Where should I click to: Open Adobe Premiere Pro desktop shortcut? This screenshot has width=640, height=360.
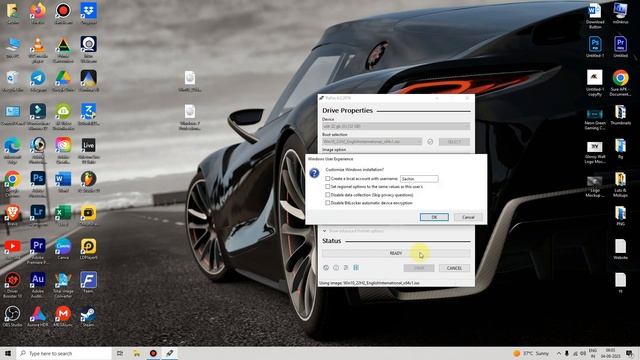click(x=38, y=250)
